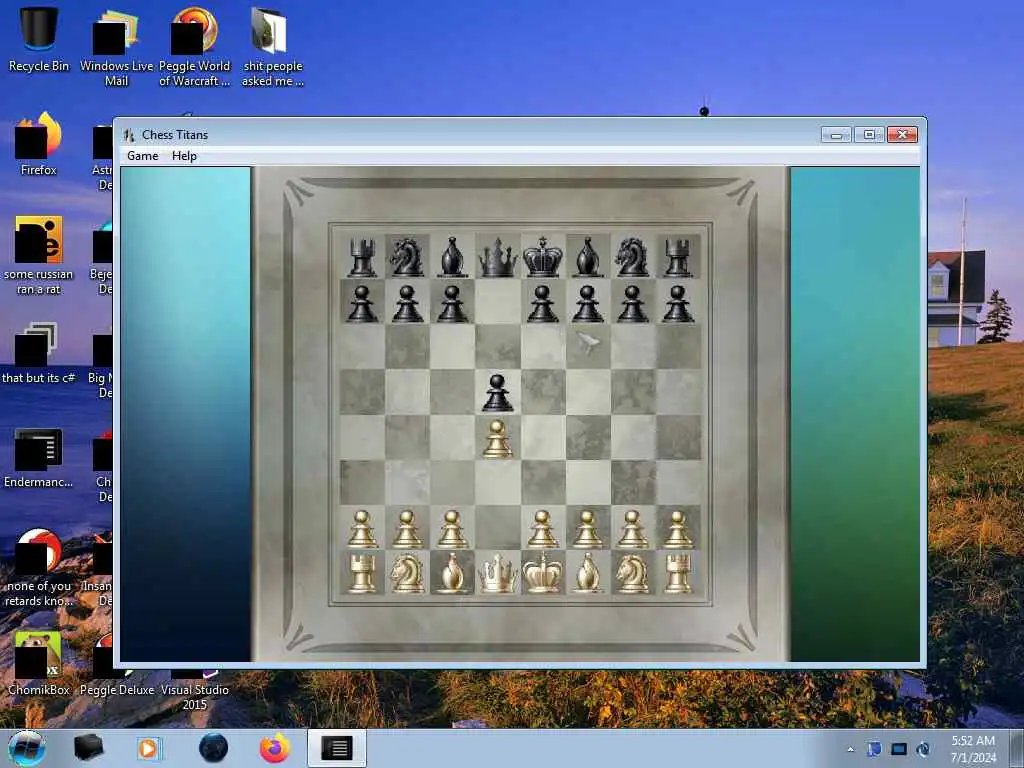This screenshot has width=1024, height=768.
Task: Select white bishop beside the queen
Action: 453,573
